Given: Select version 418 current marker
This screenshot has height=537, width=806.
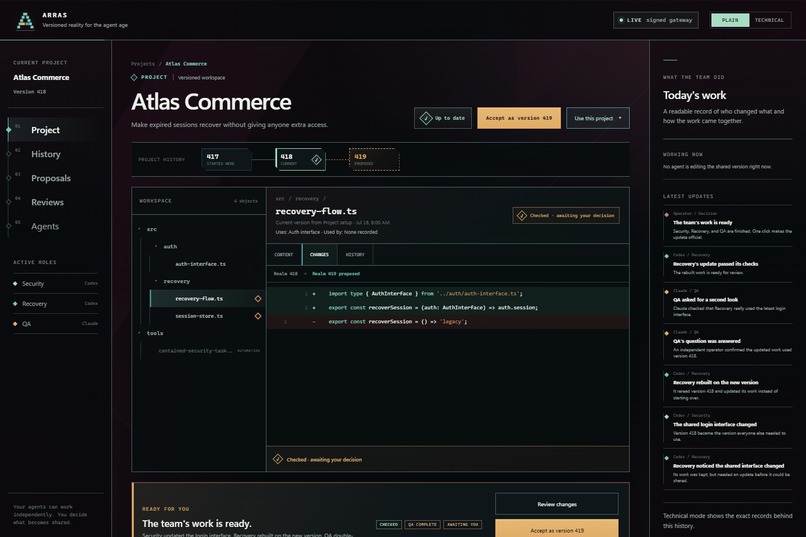Looking at the screenshot, I should (x=301, y=159).
